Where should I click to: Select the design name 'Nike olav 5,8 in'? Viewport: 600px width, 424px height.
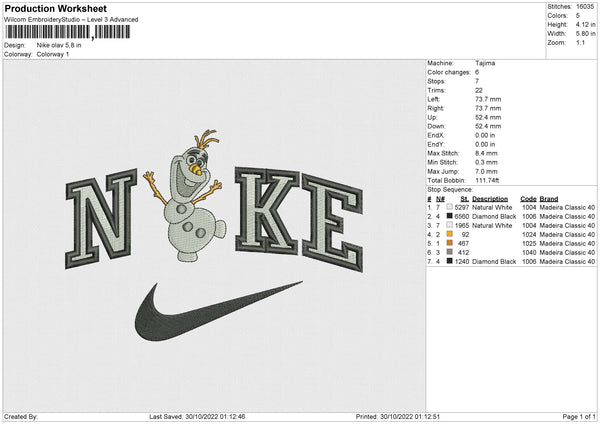(x=59, y=45)
